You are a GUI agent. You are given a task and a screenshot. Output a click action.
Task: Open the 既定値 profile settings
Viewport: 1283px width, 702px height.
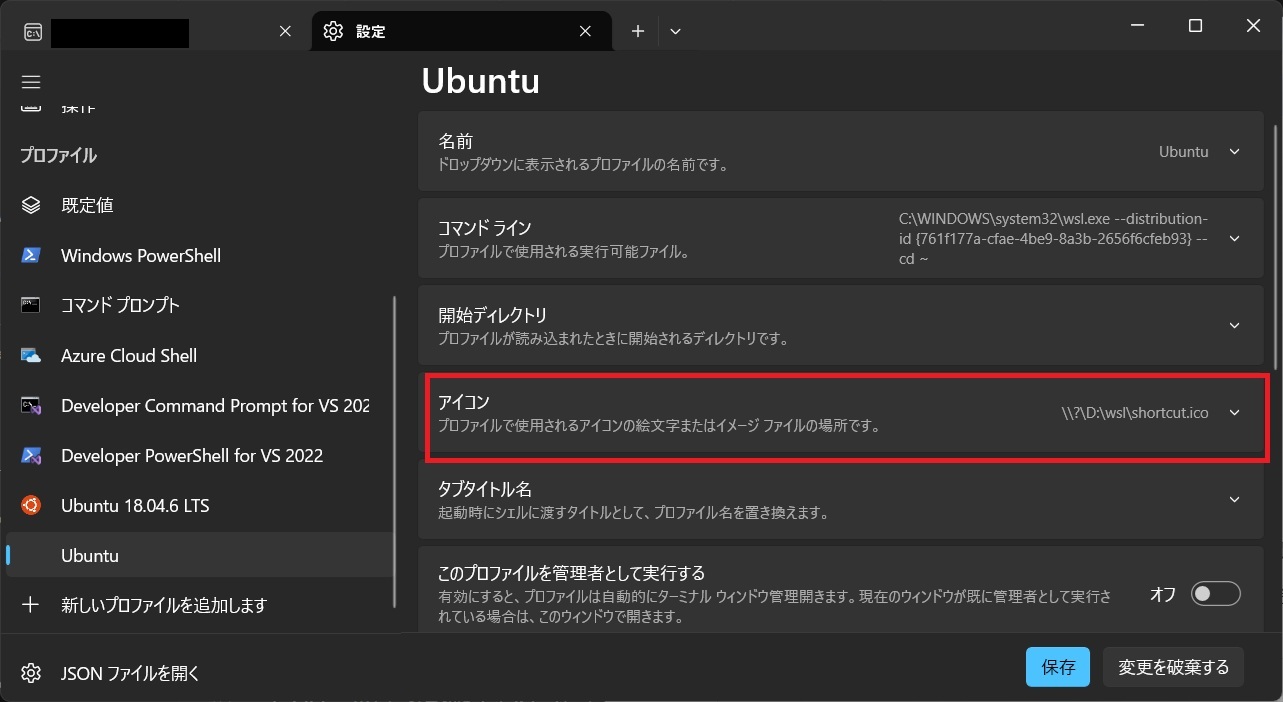coord(200,205)
